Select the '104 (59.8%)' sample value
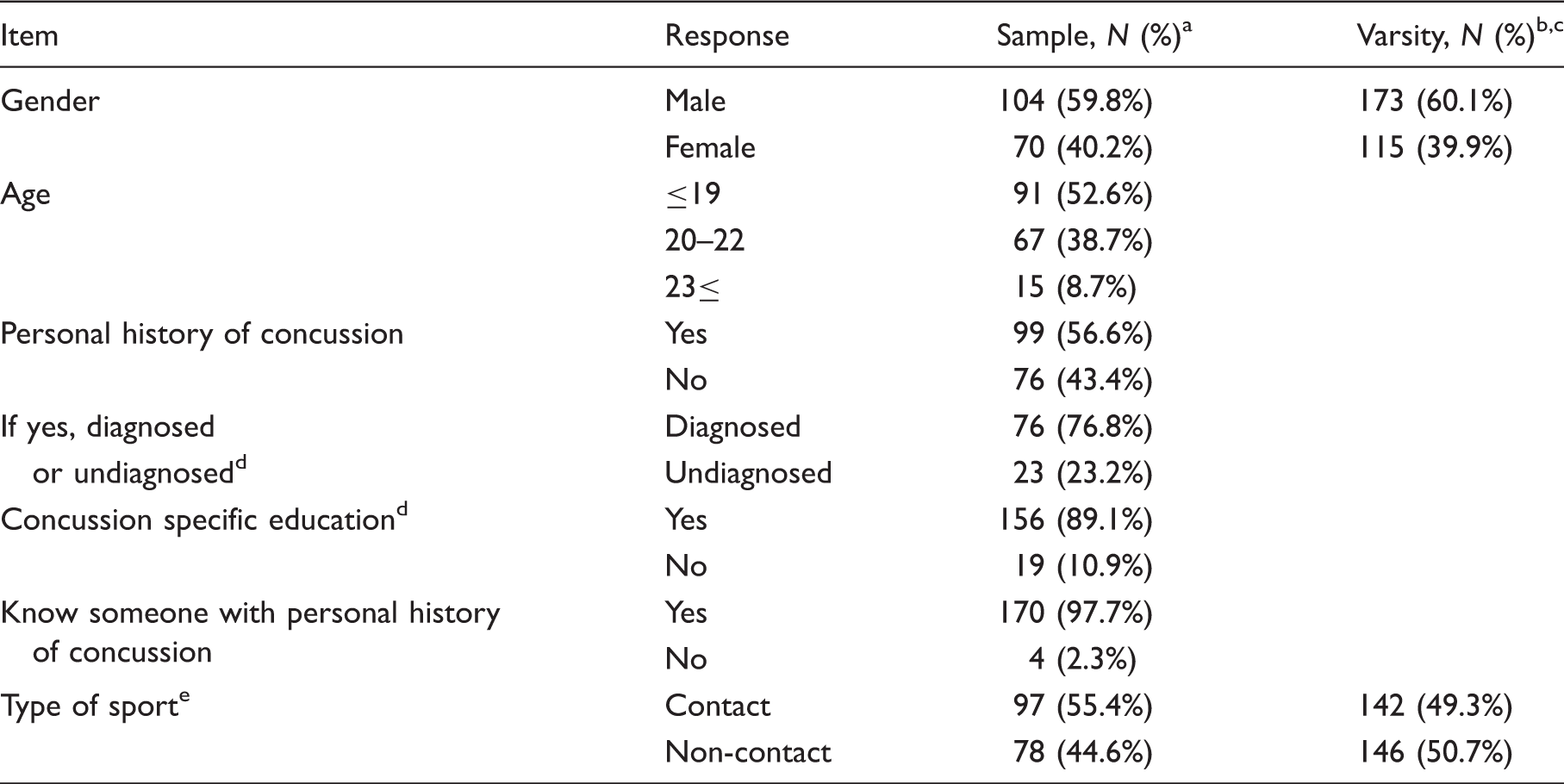This screenshot has width=1564, height=784. coord(1075,102)
